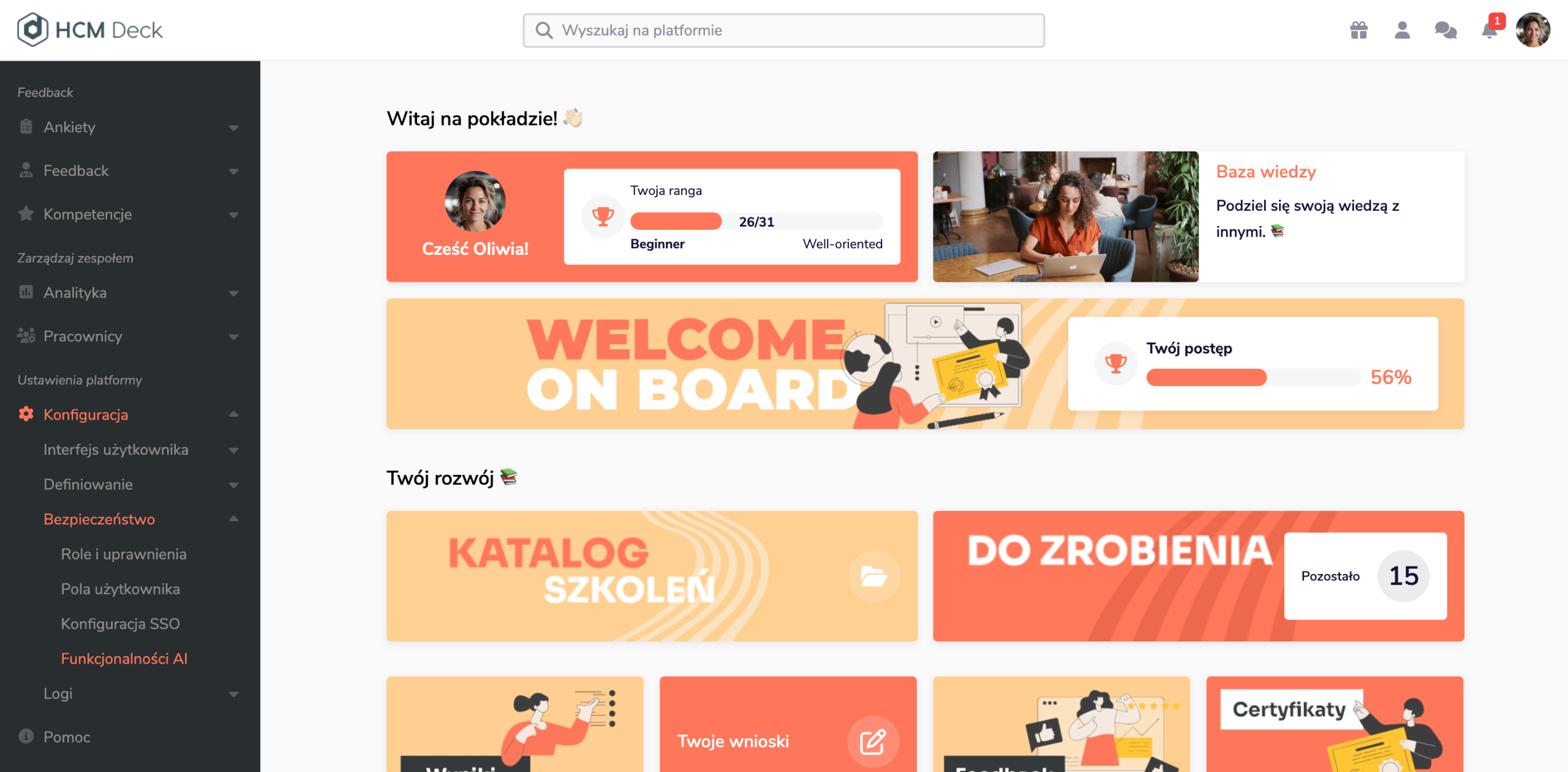
Task: Select Funkcjonalności AI menu item
Action: coord(124,659)
